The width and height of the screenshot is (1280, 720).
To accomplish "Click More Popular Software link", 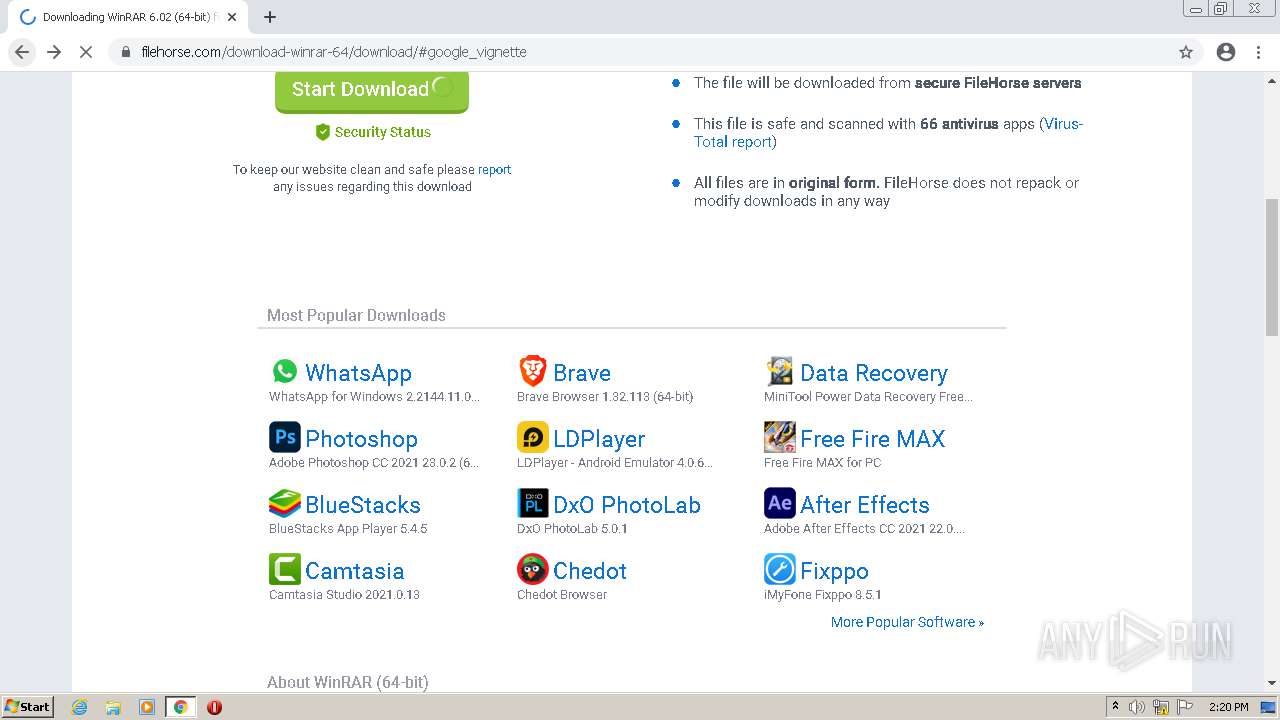I will 907,622.
